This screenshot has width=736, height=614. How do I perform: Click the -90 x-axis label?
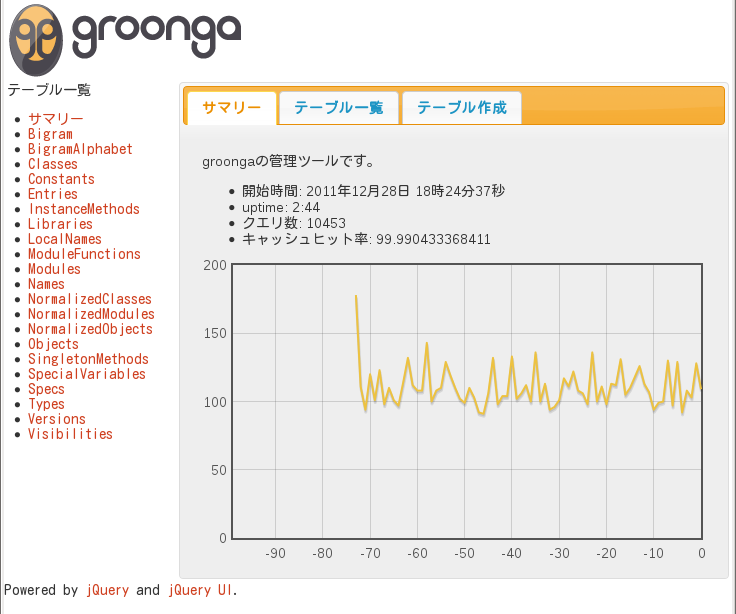pyautogui.click(x=275, y=553)
